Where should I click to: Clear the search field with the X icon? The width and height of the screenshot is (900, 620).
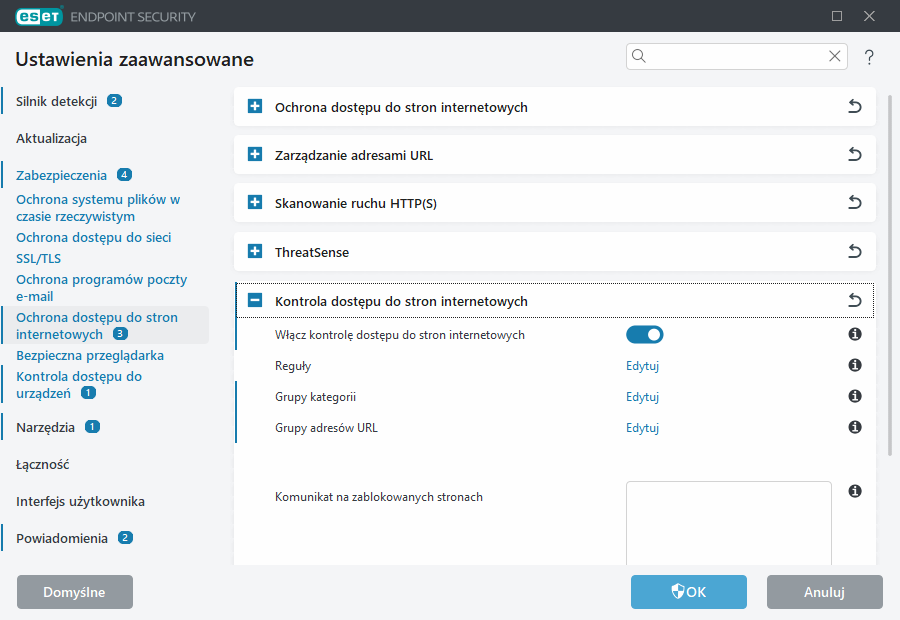tap(834, 56)
